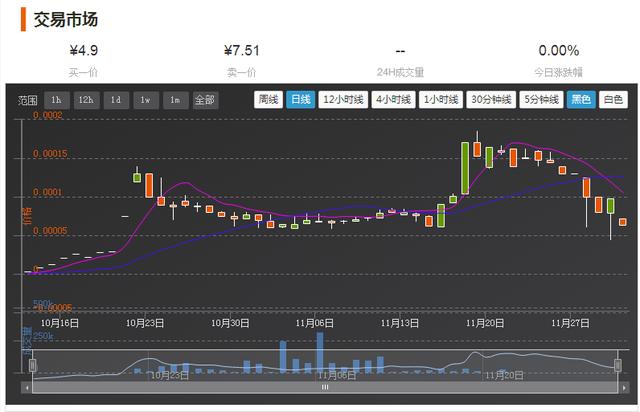
Task: Switch to 4小时线 chart interval
Action: tap(392, 100)
